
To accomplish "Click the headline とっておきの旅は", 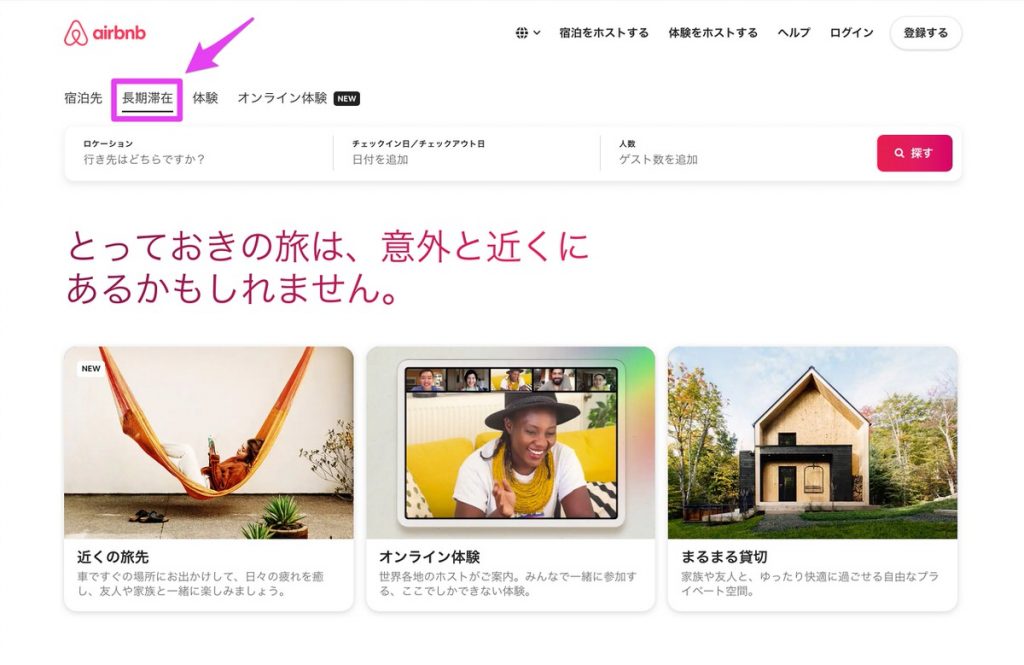I will [x=328, y=267].
